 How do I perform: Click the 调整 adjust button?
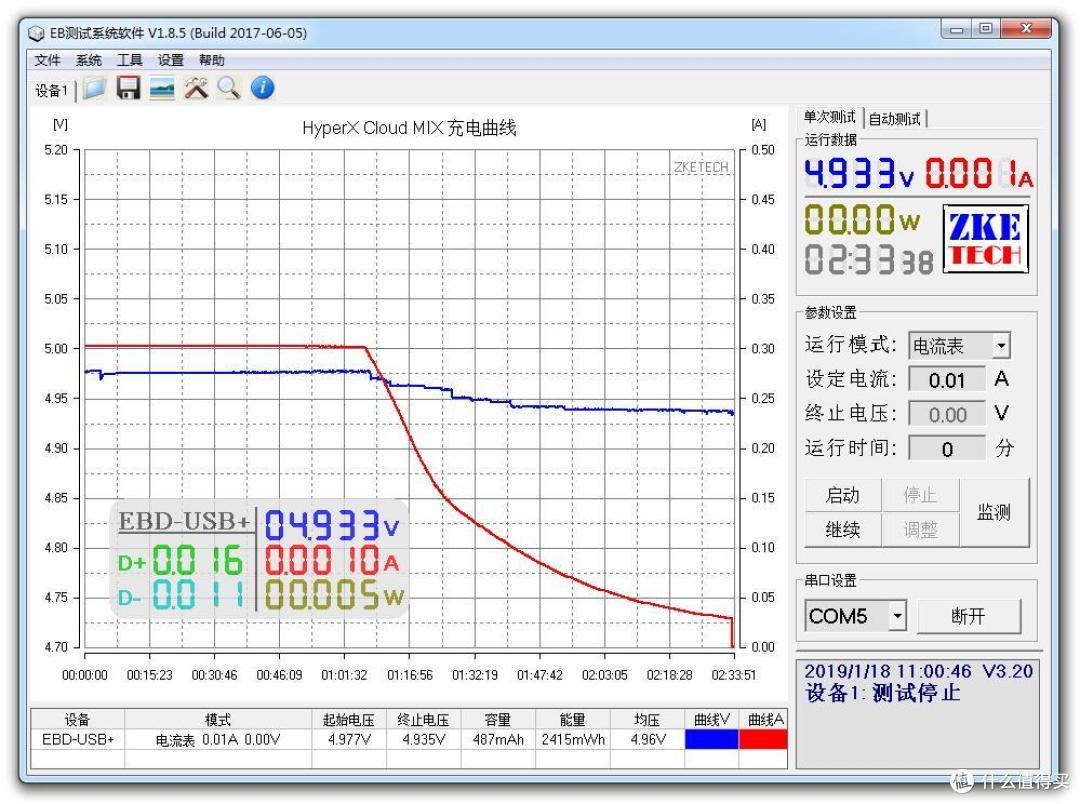point(920,529)
